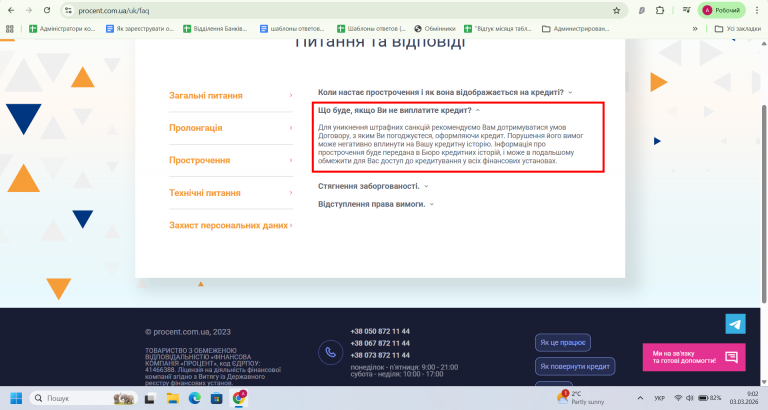The image size is (768, 410).
Task: Open the Як зареєструвати о... bookmark
Action: click(x=140, y=29)
